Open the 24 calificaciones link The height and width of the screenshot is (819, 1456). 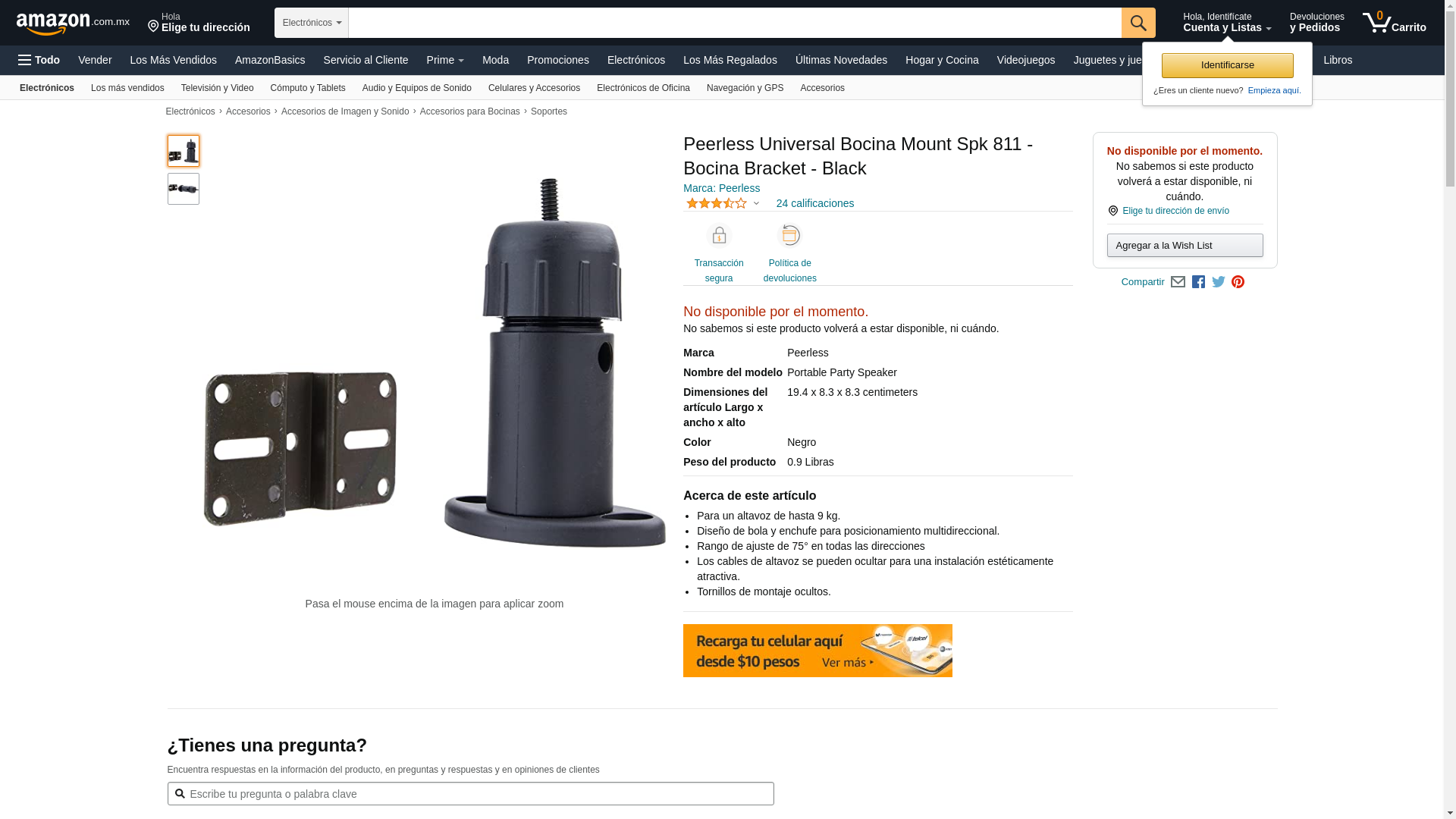point(814,203)
